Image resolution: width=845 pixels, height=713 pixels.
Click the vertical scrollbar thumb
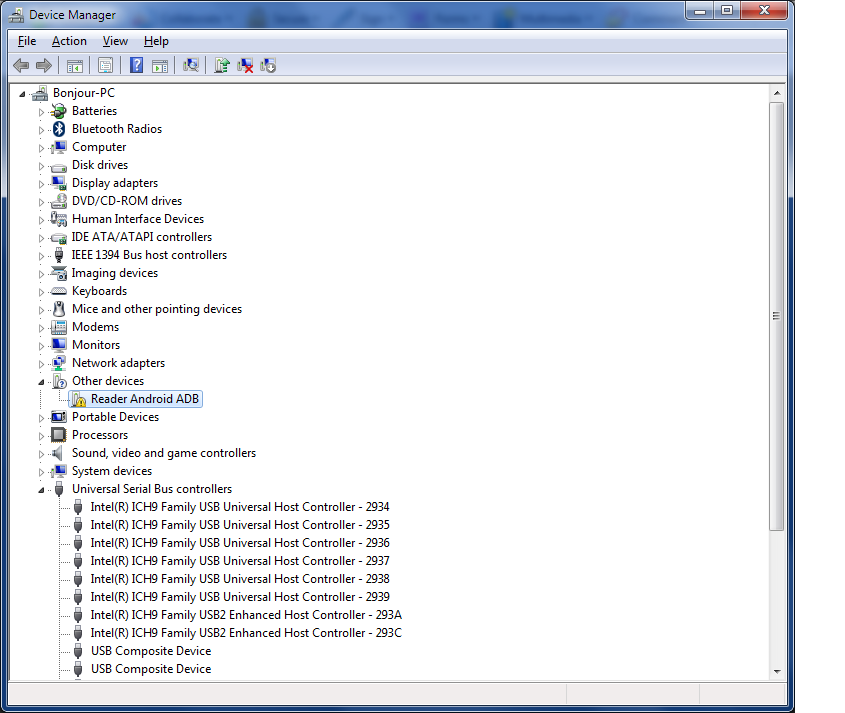point(777,316)
